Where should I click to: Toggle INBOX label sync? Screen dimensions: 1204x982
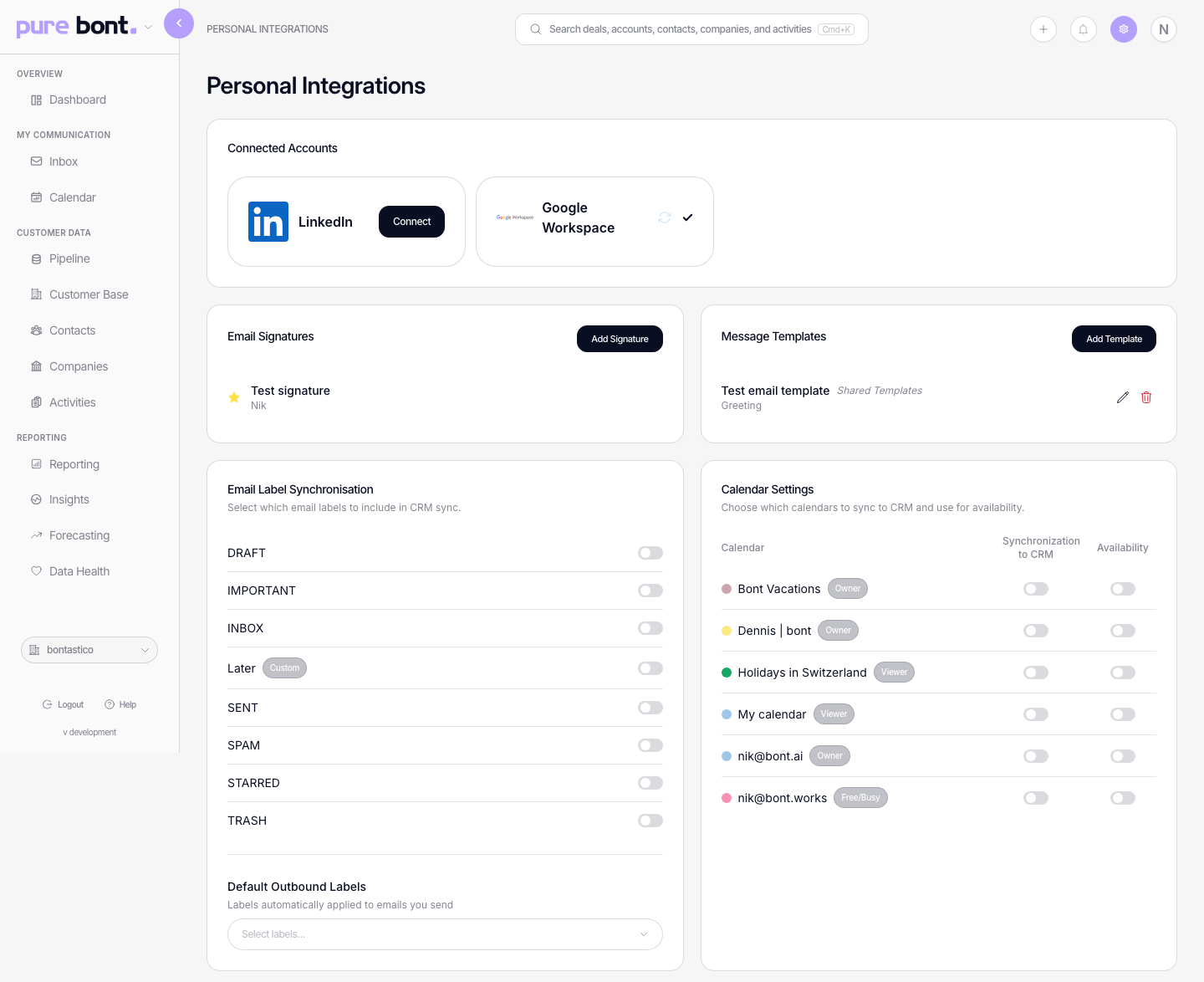(650, 628)
